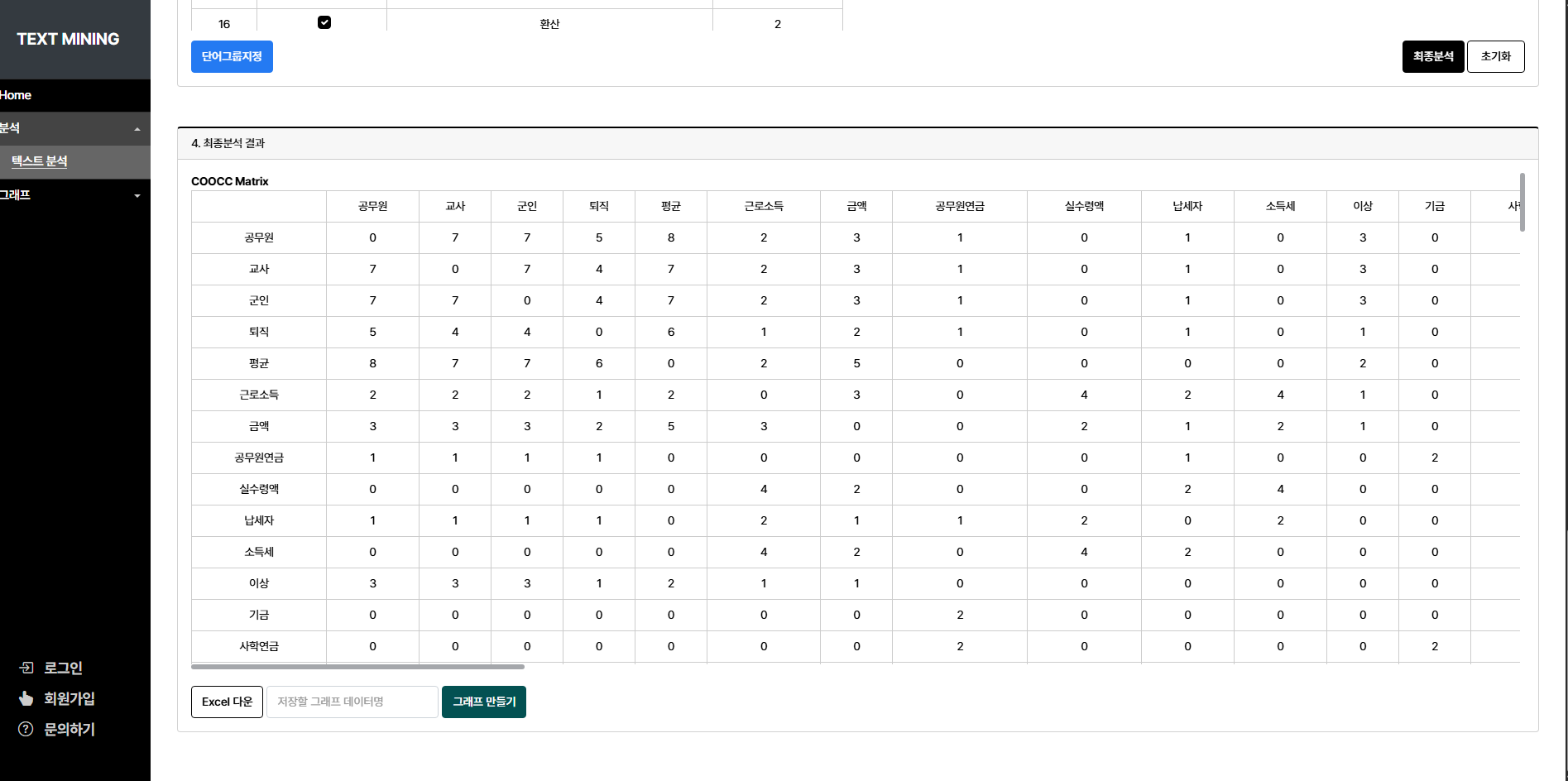Click the matrix horizontal scrollbar

(x=357, y=666)
